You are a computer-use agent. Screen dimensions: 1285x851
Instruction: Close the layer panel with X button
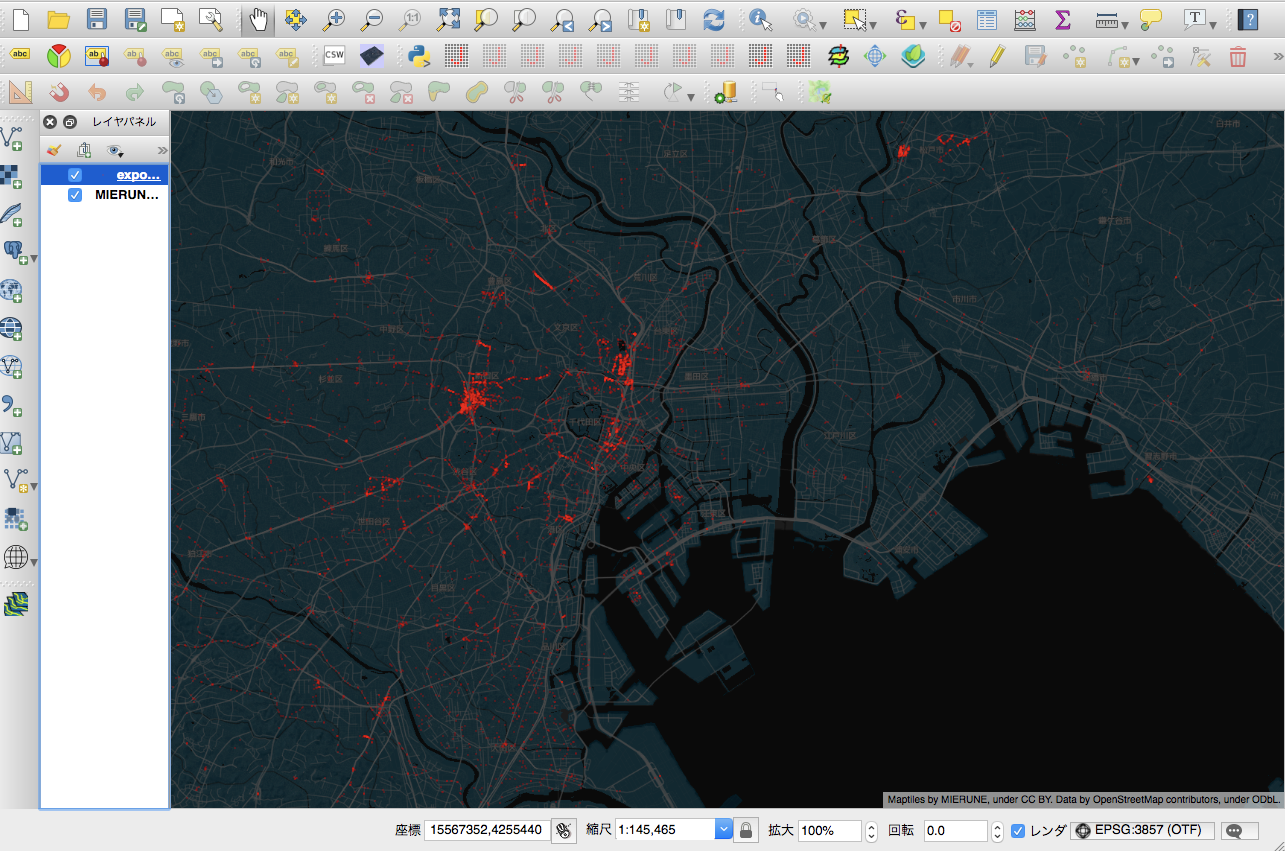pos(50,122)
